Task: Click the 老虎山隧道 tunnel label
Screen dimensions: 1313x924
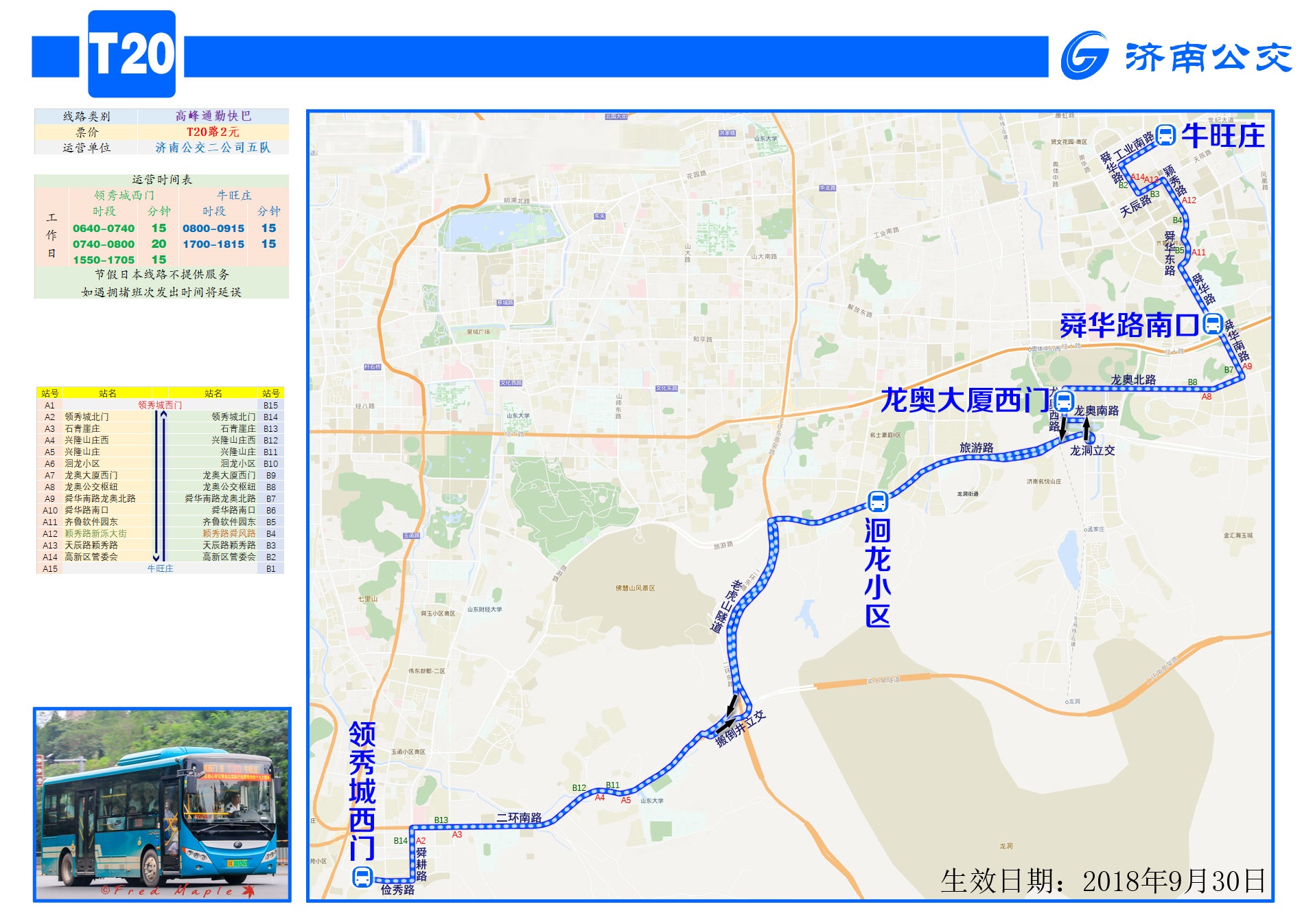Action: point(727,606)
